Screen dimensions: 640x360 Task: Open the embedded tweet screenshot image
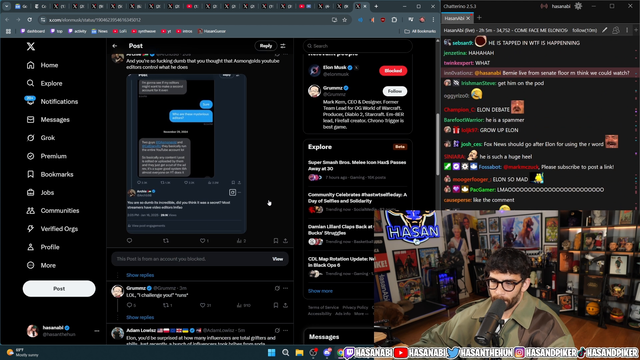[x=187, y=153]
